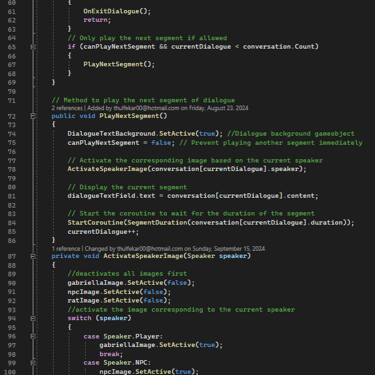The height and width of the screenshot is (375, 375).
Task: Click the ActivateSpeakerImage call on line 78
Action: coord(187,169)
